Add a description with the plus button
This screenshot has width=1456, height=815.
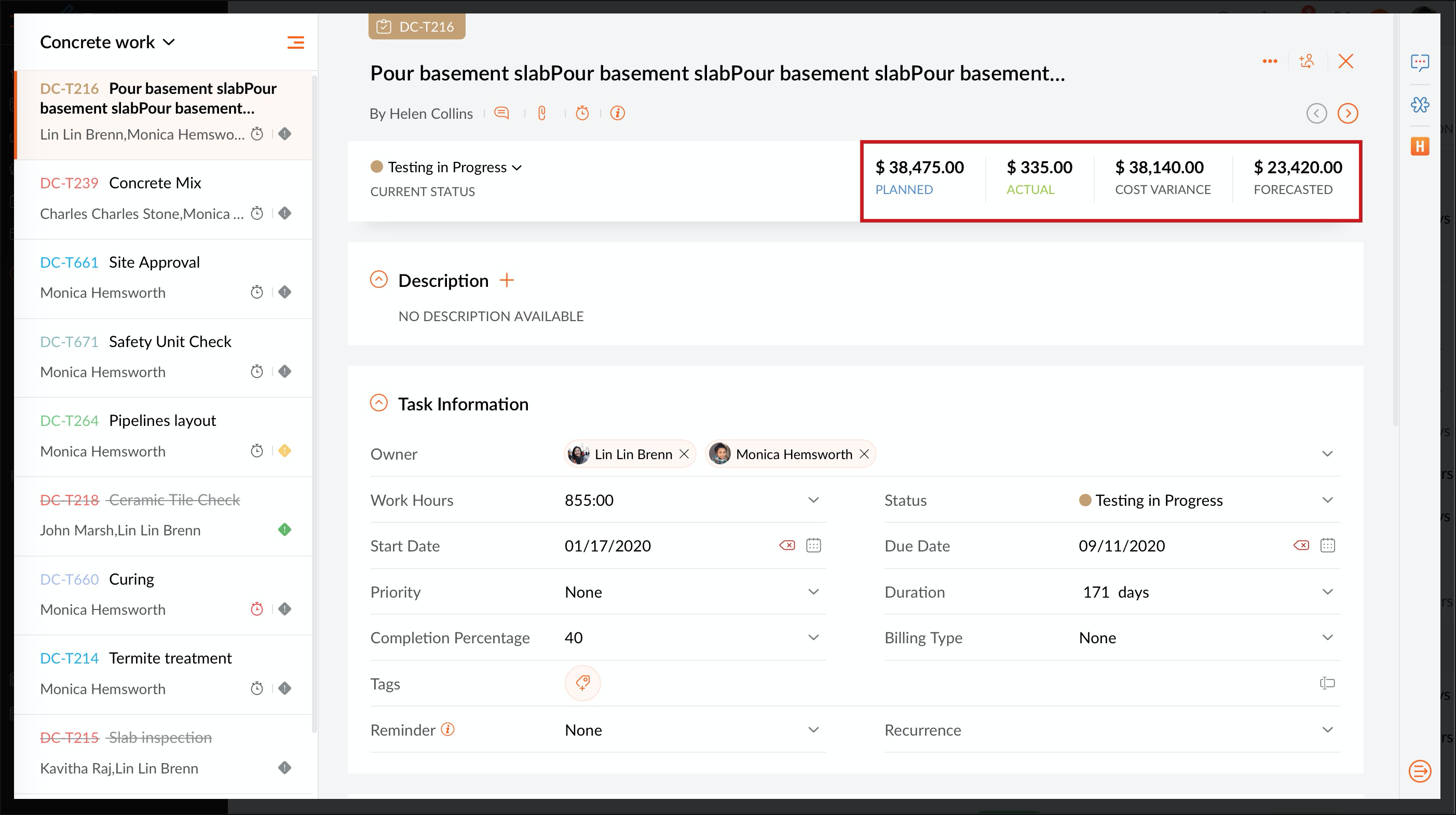pyautogui.click(x=507, y=280)
